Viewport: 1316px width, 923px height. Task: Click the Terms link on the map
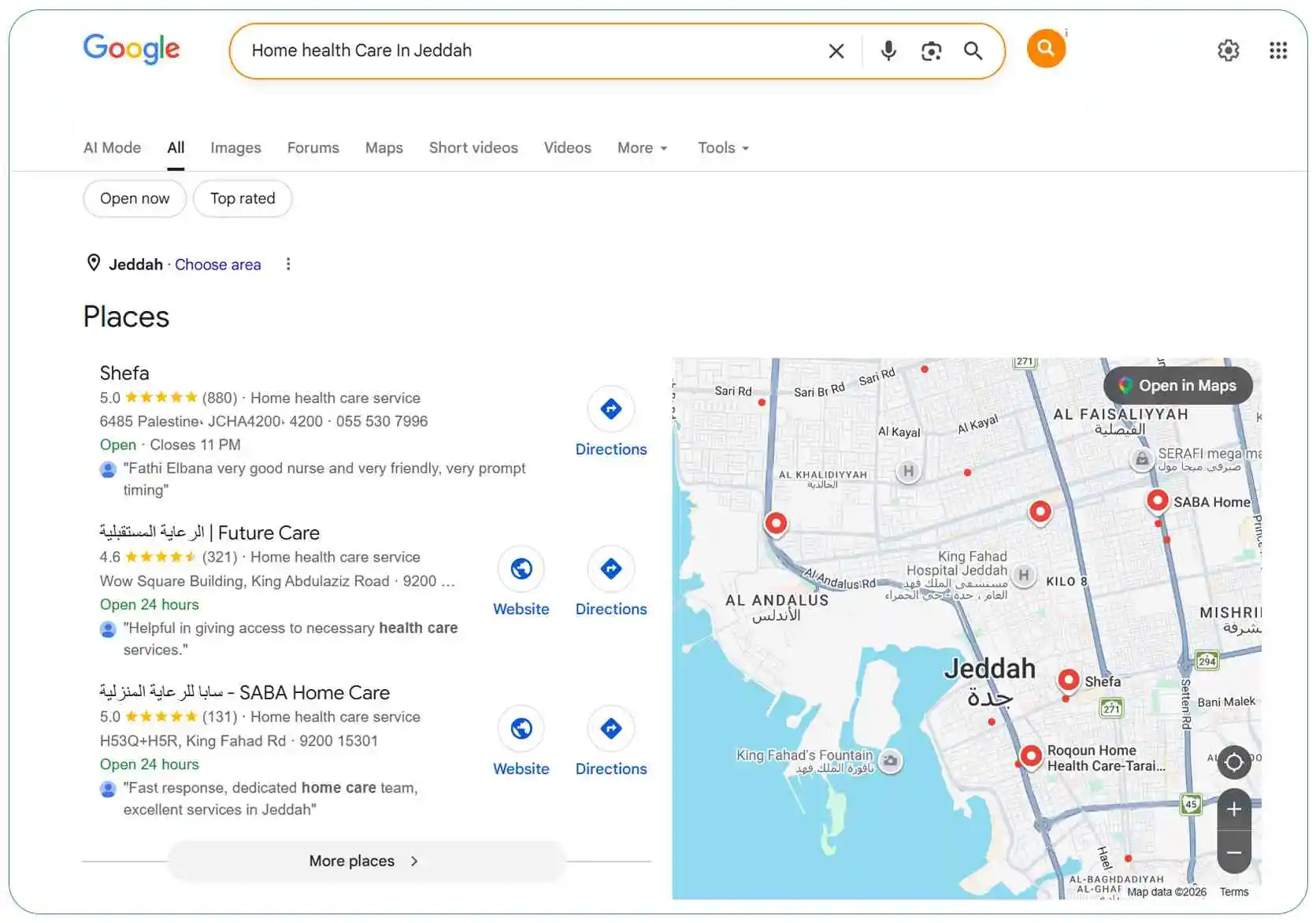coord(1234,892)
